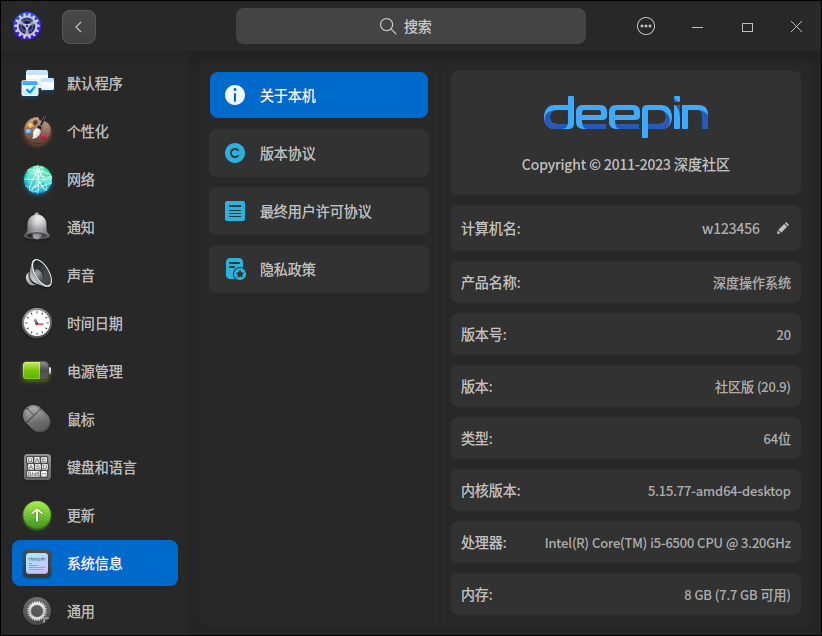Select 系统信息 label in sidebar
822x636 pixels.
[x=95, y=564]
